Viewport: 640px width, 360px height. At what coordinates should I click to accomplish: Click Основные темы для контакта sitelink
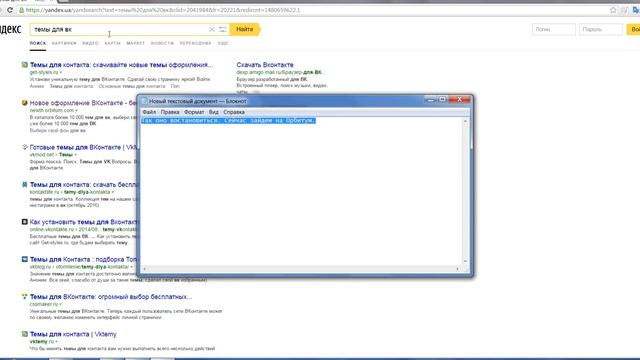pos(132,86)
